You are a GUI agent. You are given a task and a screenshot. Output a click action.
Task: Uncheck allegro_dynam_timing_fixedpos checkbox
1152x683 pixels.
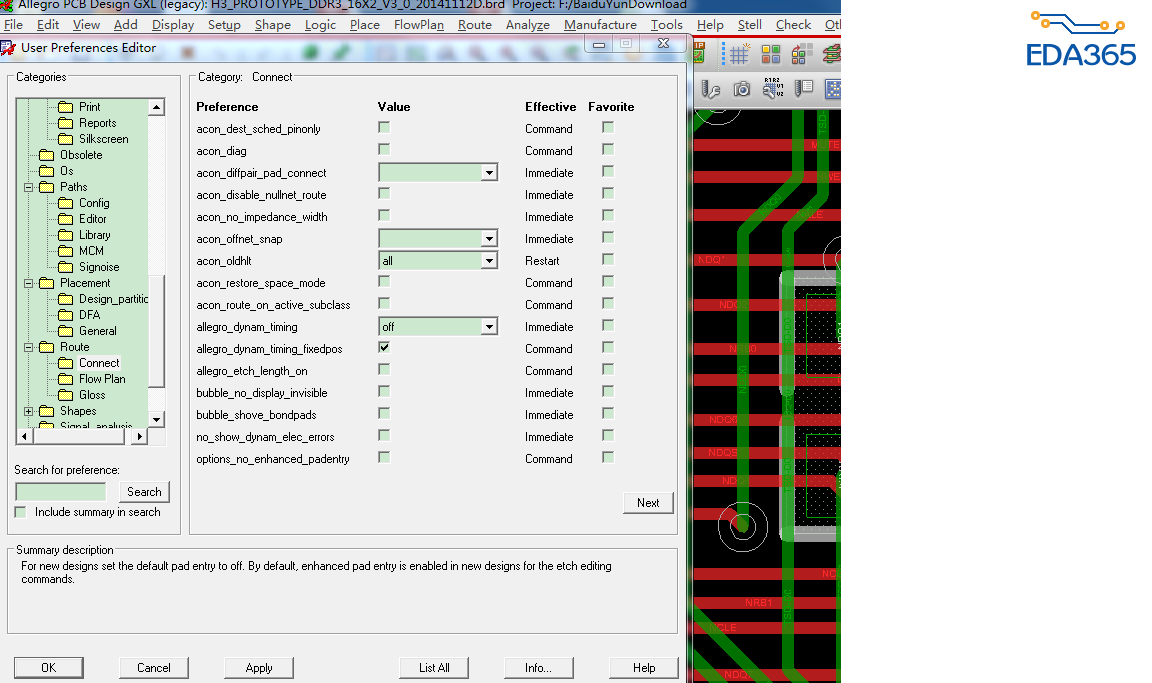tap(384, 348)
